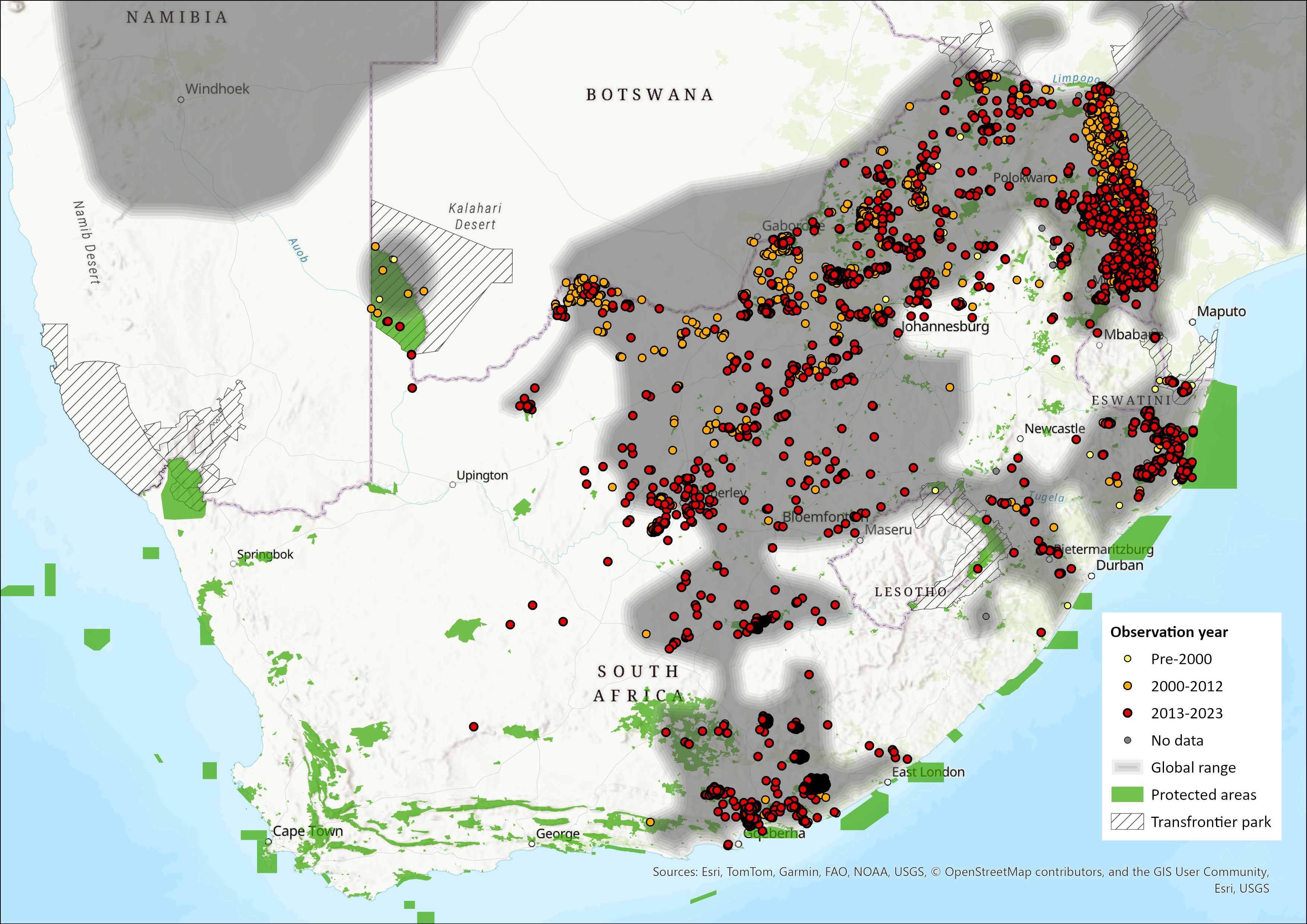This screenshot has width=1307, height=924.
Task: Click the BOTSWANA country label
Action: (x=649, y=95)
